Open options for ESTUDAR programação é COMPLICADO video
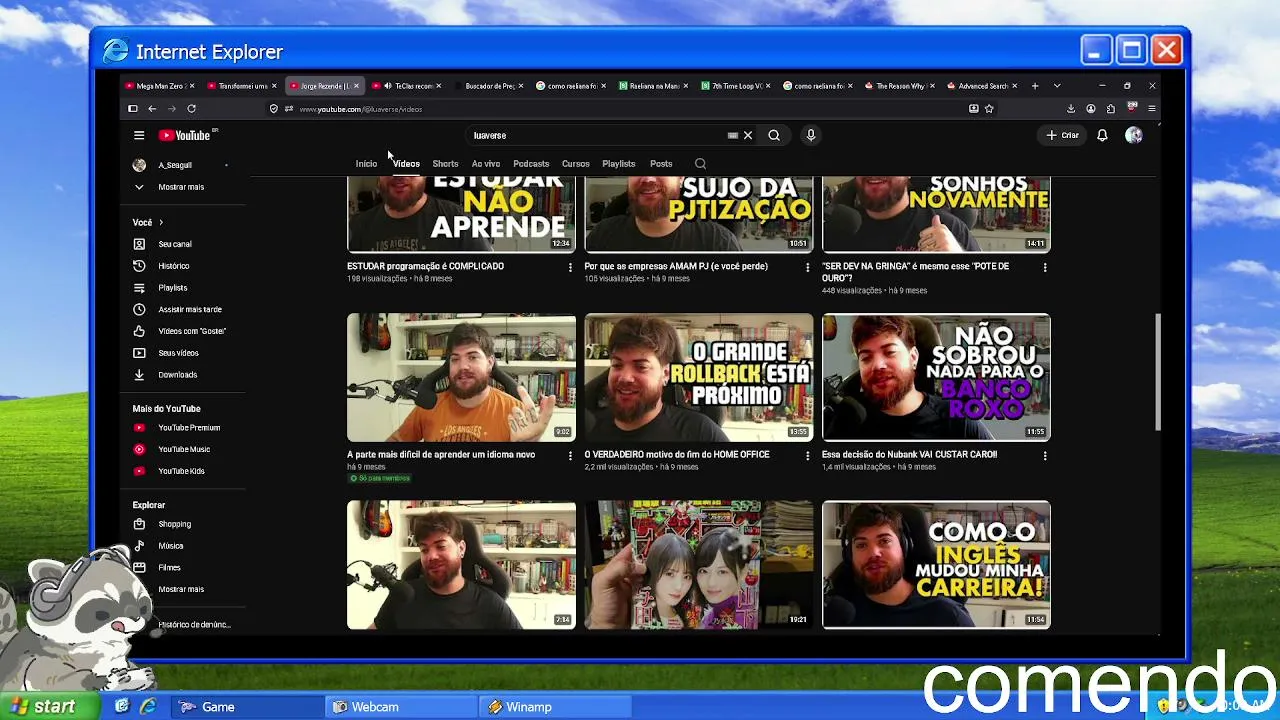The image size is (1280, 720). [570, 267]
